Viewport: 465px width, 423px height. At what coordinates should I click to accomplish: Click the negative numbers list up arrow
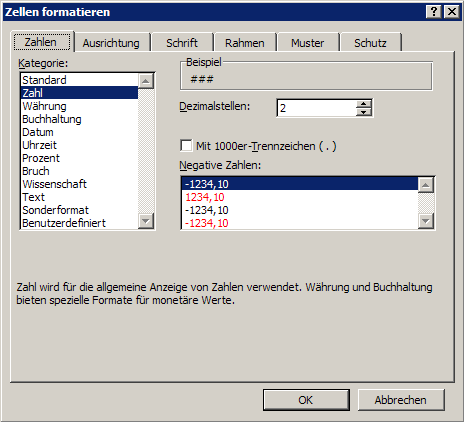[426, 185]
